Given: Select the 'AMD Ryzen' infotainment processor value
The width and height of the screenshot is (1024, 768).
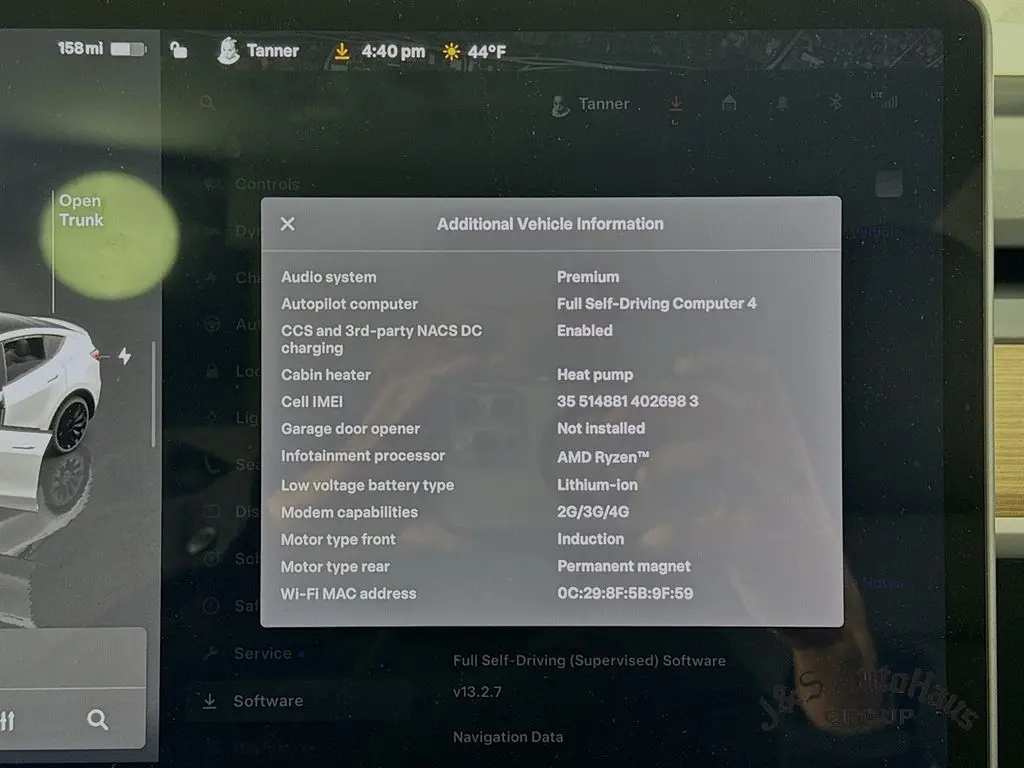Looking at the screenshot, I should pos(603,457).
